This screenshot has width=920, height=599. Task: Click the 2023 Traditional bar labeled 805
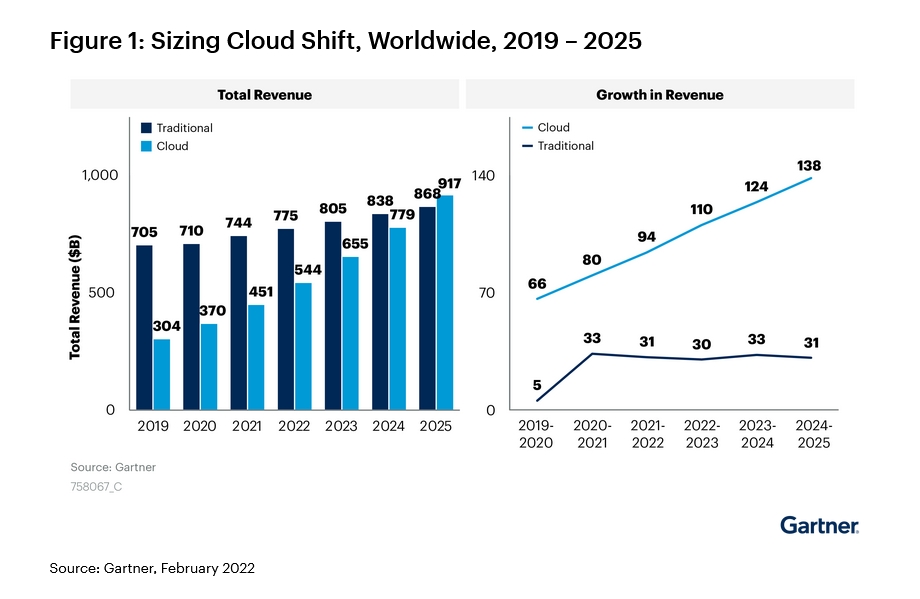[x=333, y=316]
